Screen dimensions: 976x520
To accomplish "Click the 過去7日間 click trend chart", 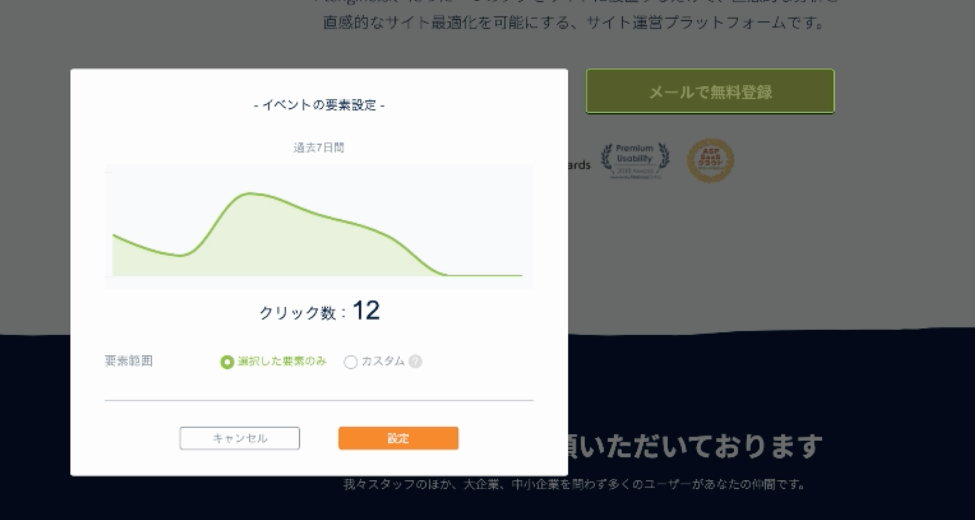I will 319,226.
